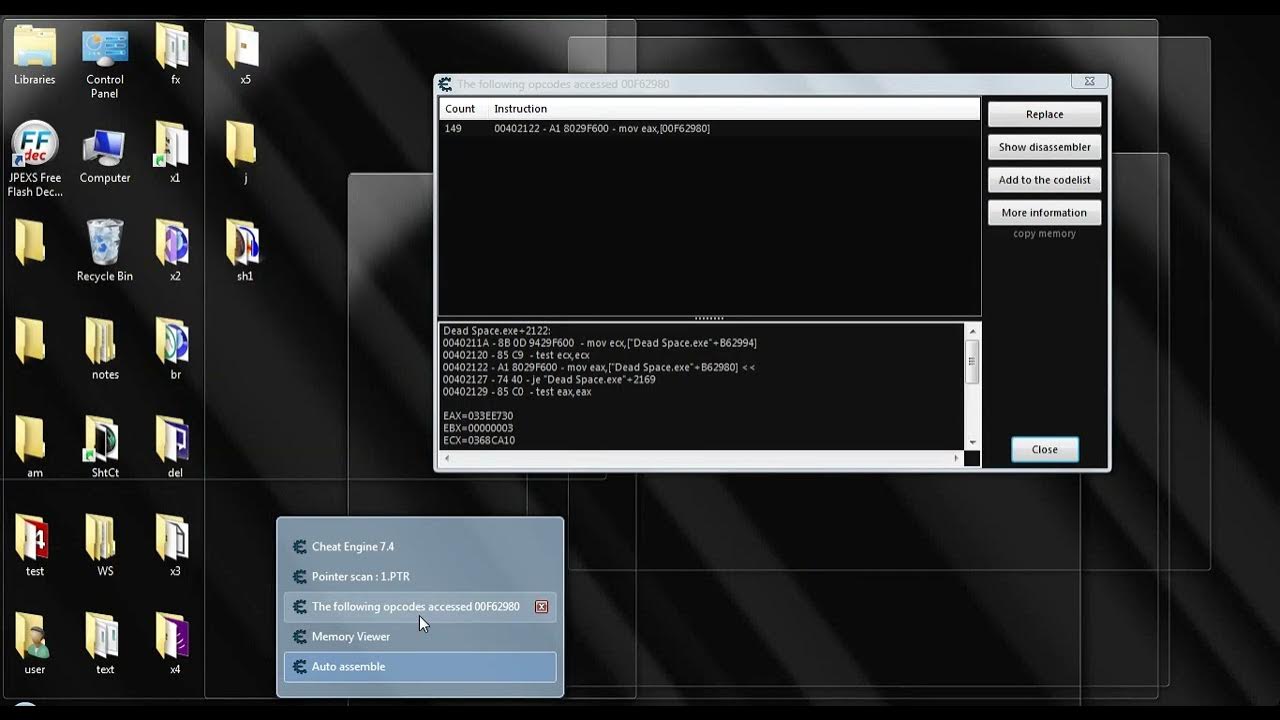Select the text folder

tap(105, 645)
